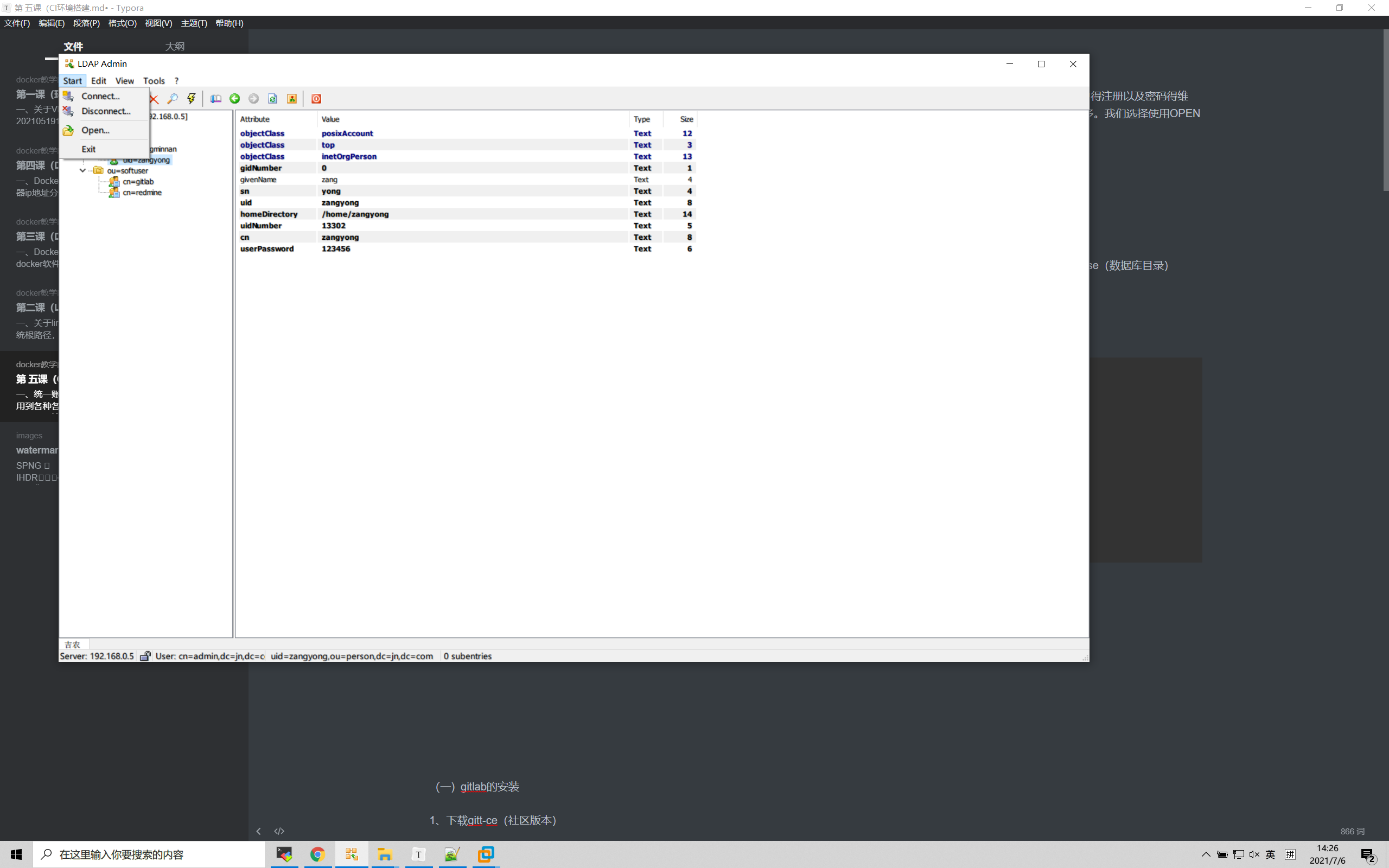1389x868 pixels.
Task: Open the Tools menu
Action: tap(154, 81)
